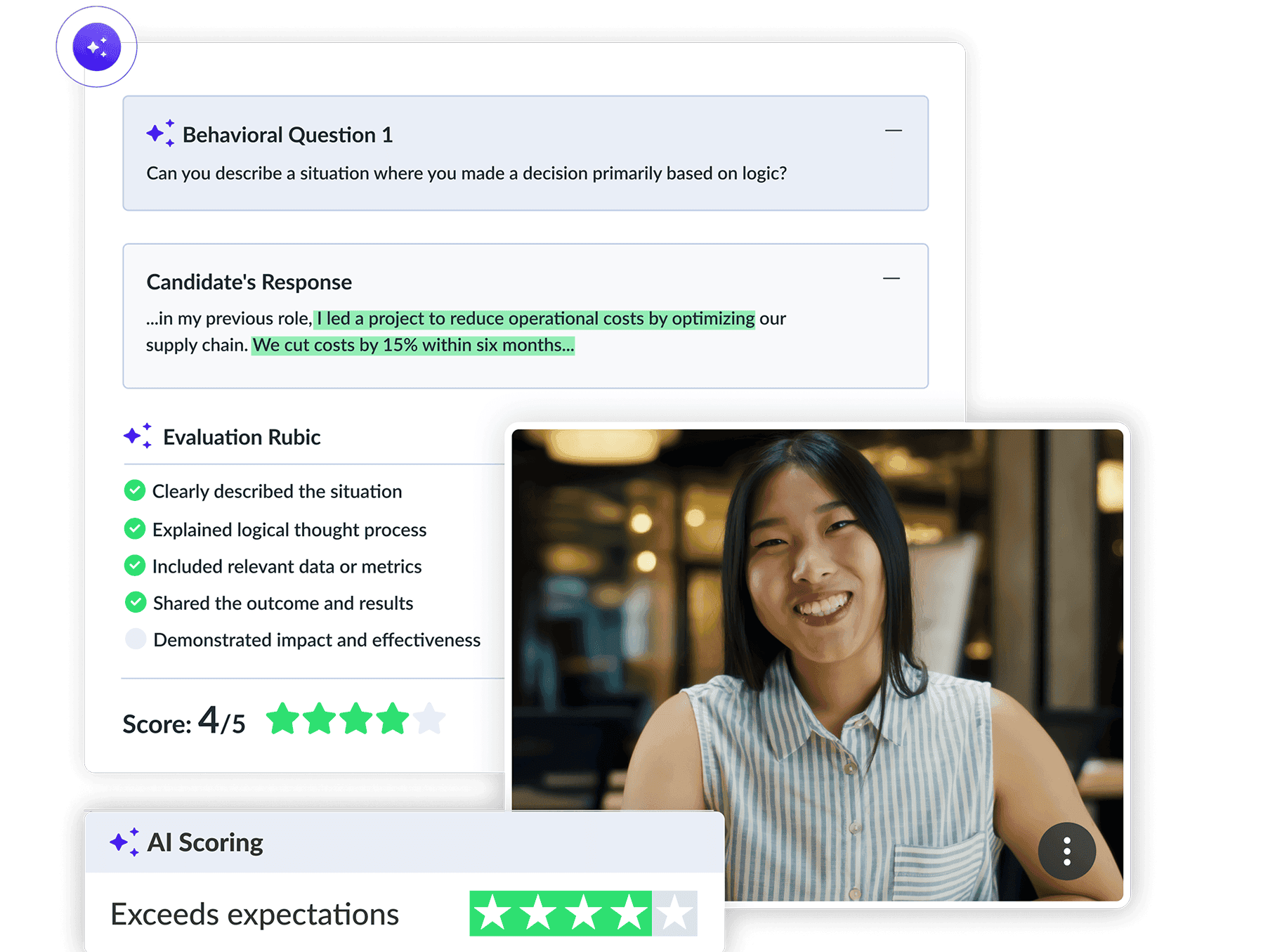Collapse the Behavioral Question 1 panel
1268x952 pixels.
click(893, 131)
